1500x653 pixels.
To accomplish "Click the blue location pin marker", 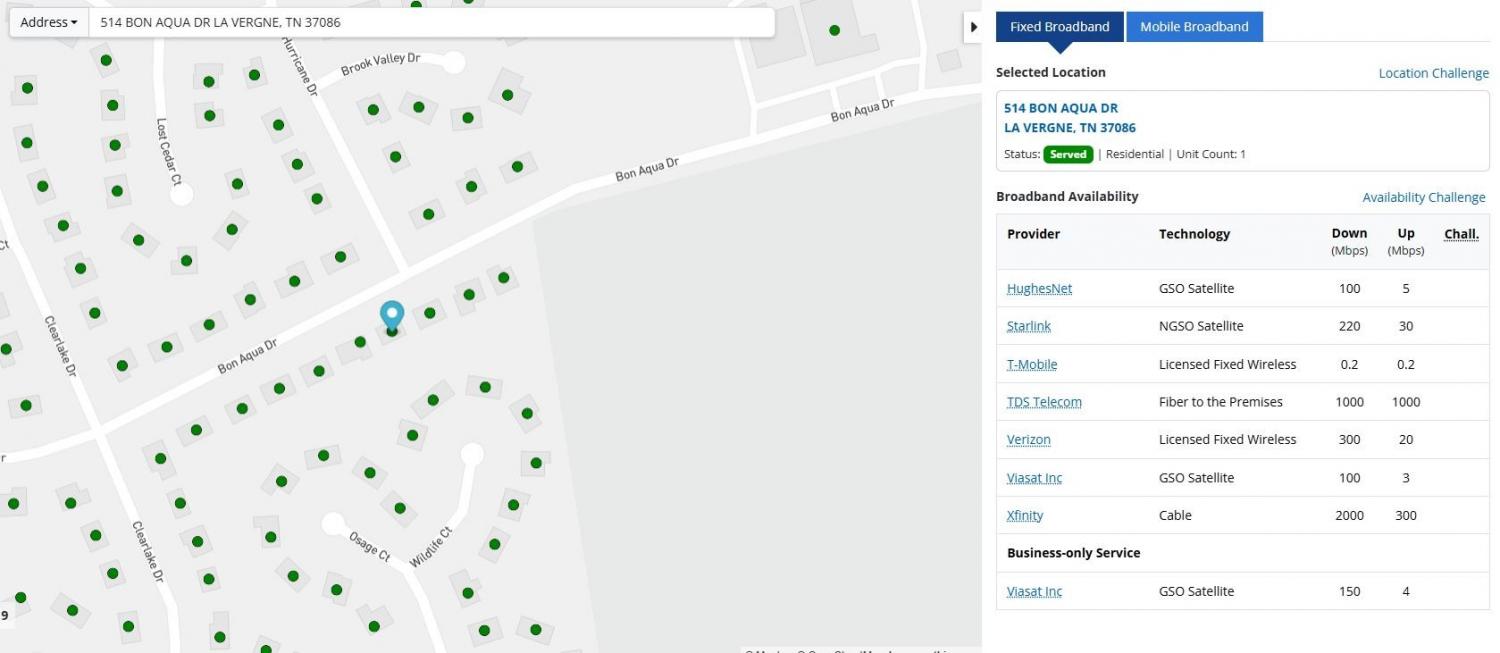I will click(x=391, y=314).
